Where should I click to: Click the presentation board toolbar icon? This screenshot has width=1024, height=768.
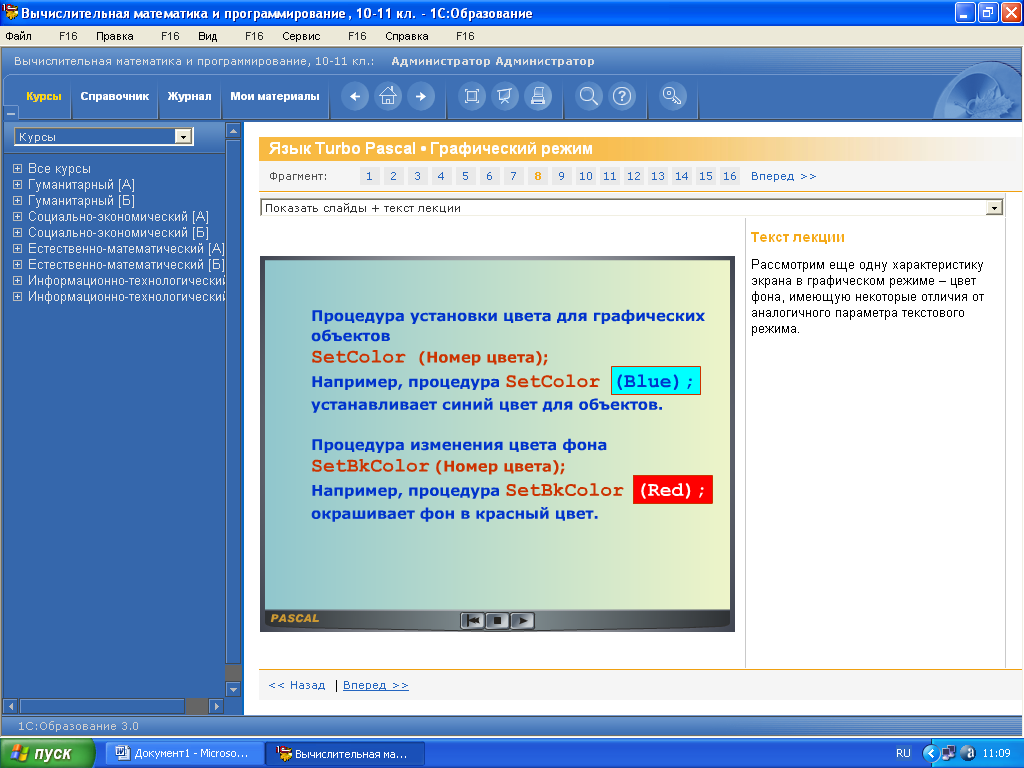pyautogui.click(x=505, y=97)
